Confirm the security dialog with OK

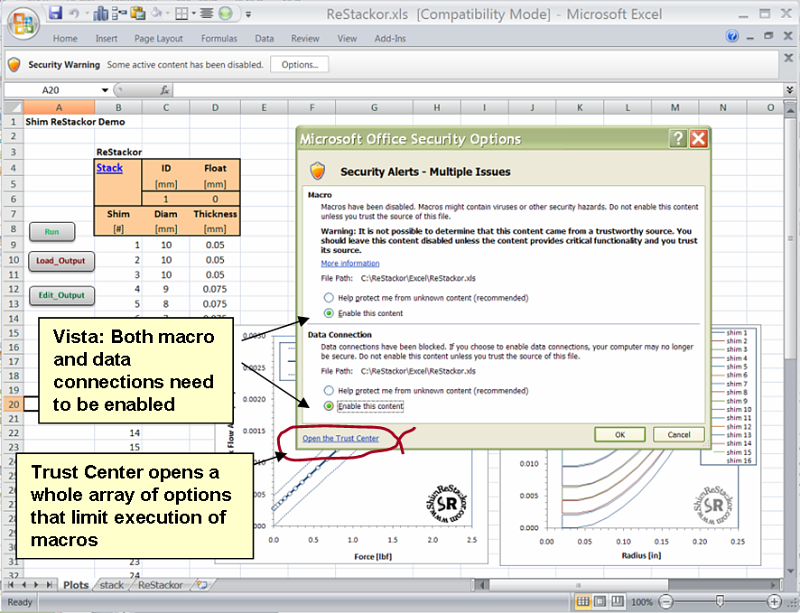click(620, 435)
